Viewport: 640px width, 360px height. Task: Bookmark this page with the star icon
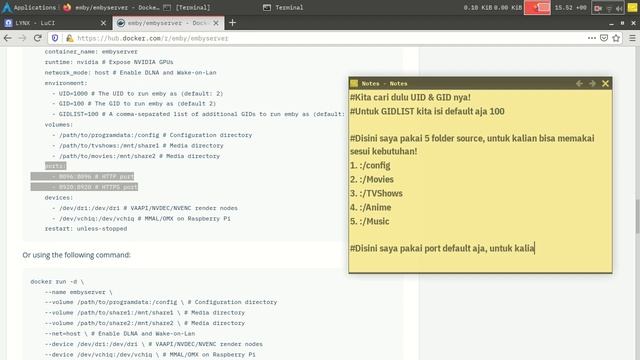click(616, 38)
